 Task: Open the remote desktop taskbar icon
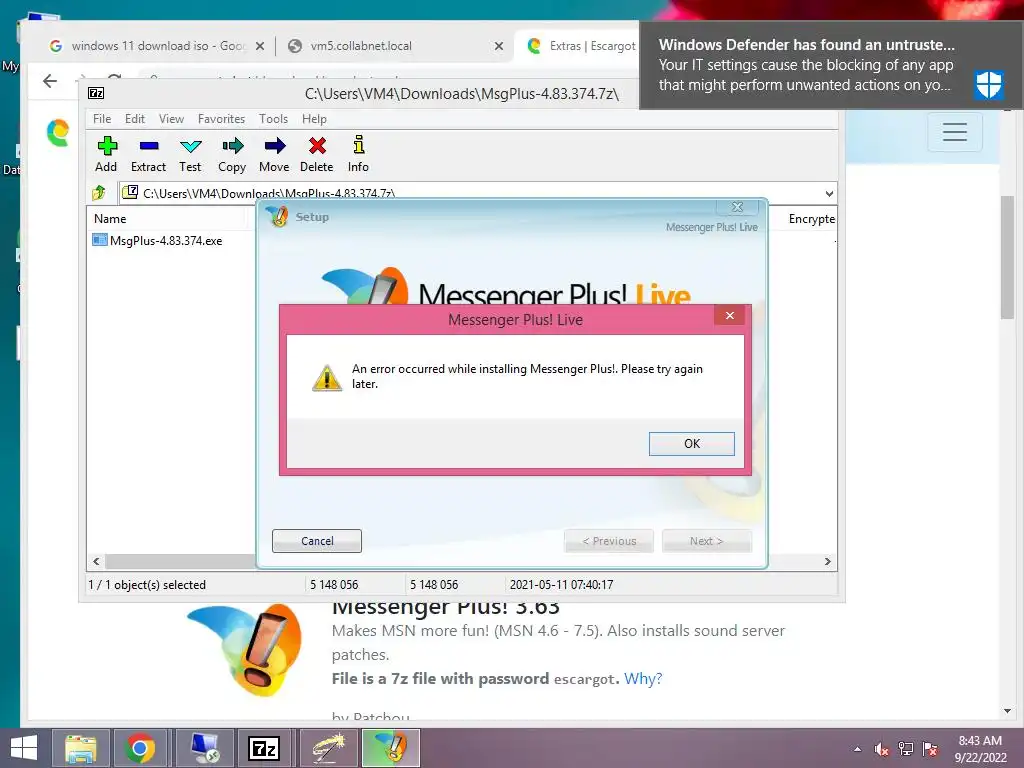(x=204, y=748)
